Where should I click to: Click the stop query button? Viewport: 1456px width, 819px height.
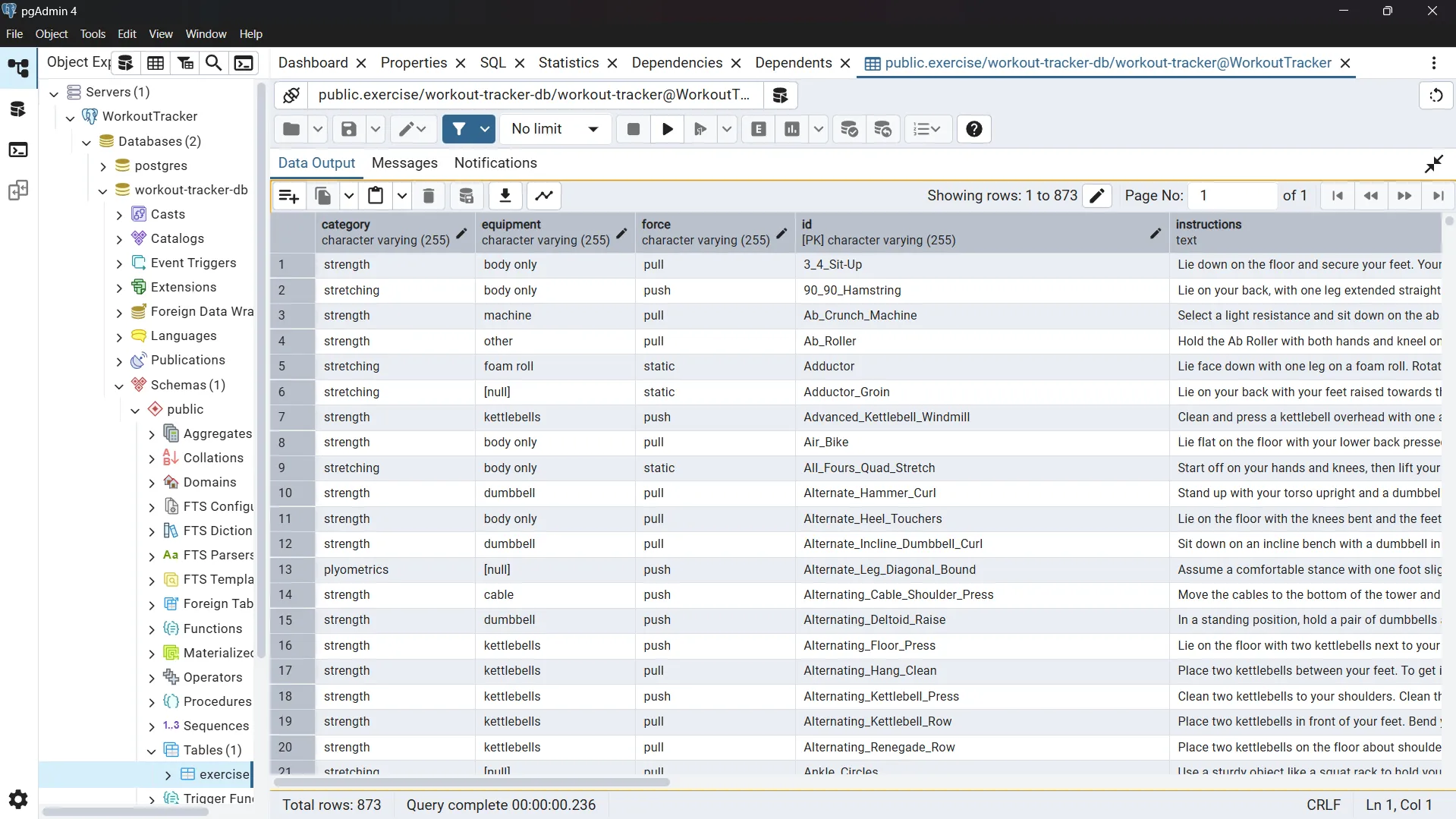pos(634,129)
